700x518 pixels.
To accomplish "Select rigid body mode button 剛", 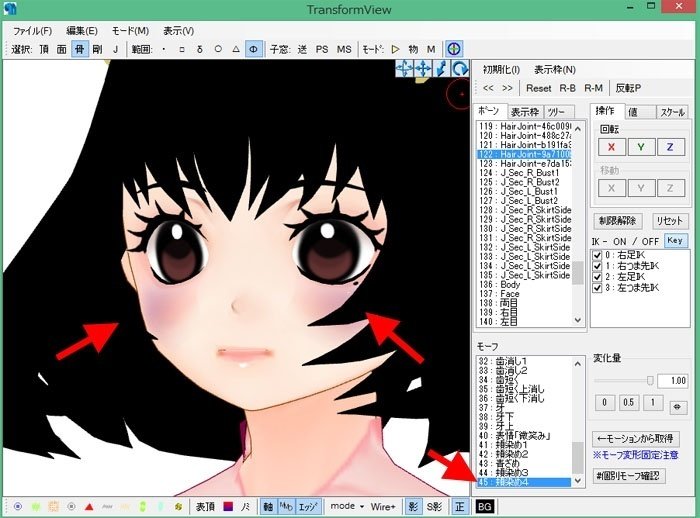I will 97,49.
